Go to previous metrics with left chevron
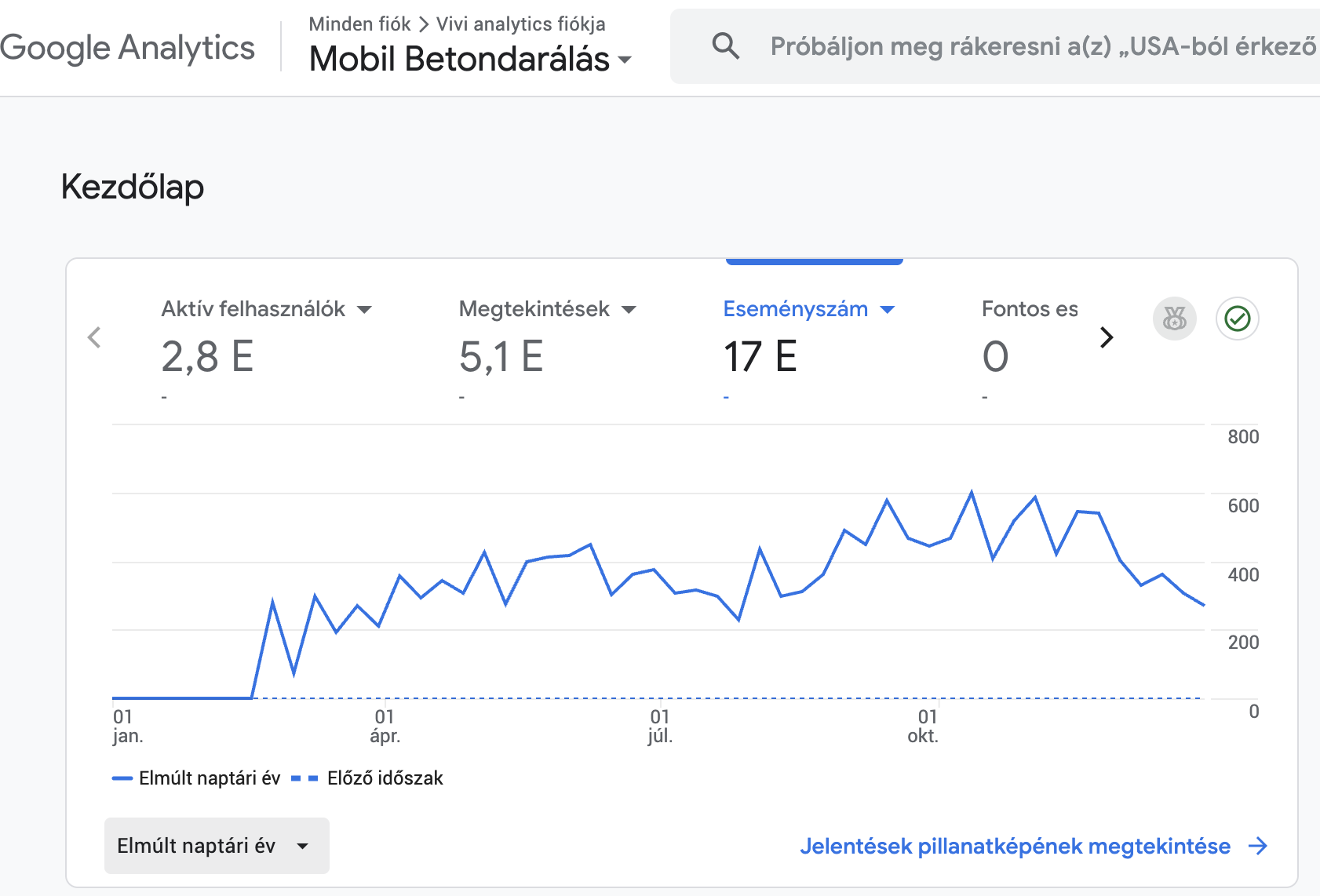The height and width of the screenshot is (896, 1320). pyautogui.click(x=94, y=337)
